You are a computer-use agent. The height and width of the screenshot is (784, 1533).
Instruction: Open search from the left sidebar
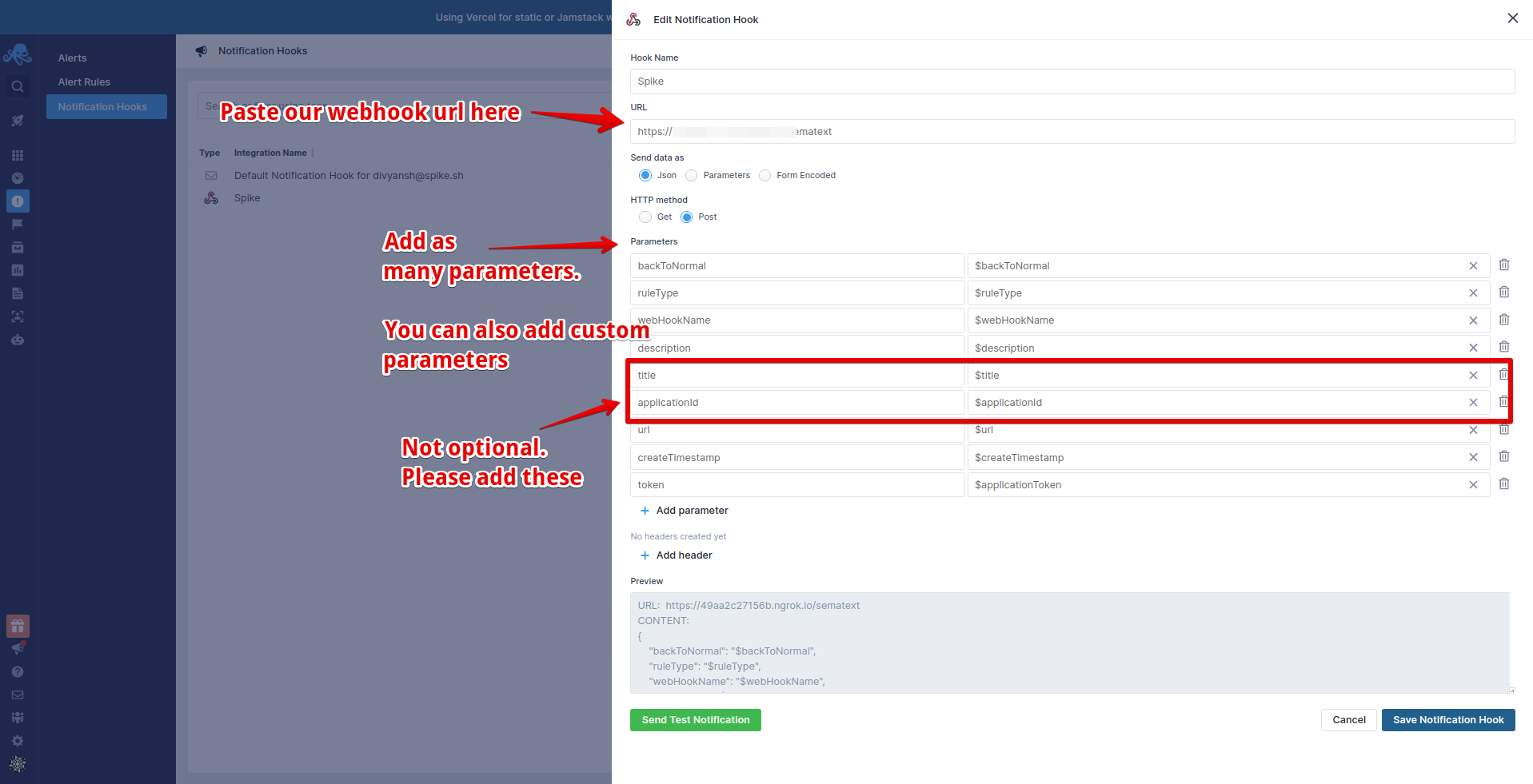click(x=18, y=86)
